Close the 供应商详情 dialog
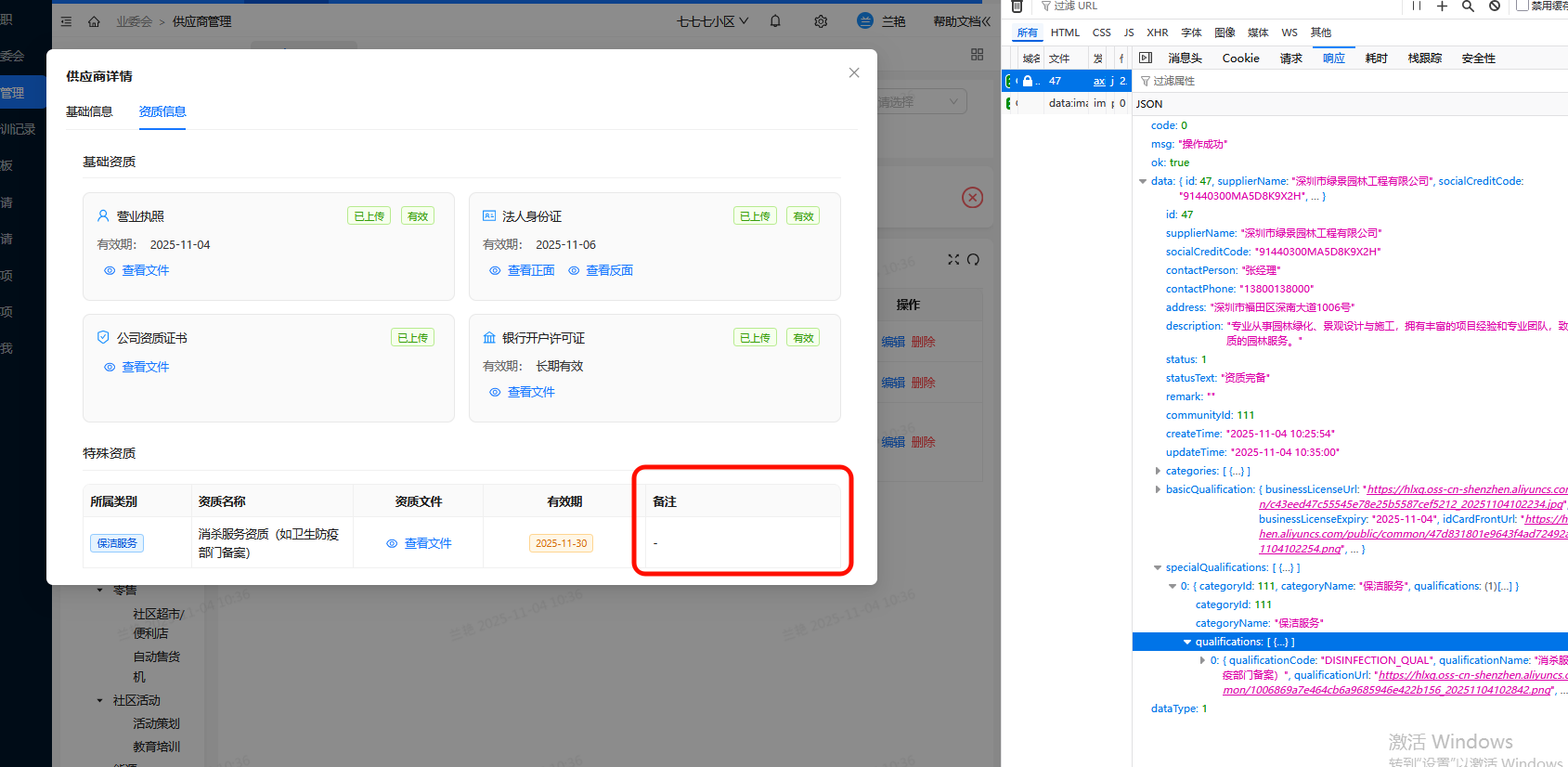Viewport: 1568px width, 767px height. (854, 73)
